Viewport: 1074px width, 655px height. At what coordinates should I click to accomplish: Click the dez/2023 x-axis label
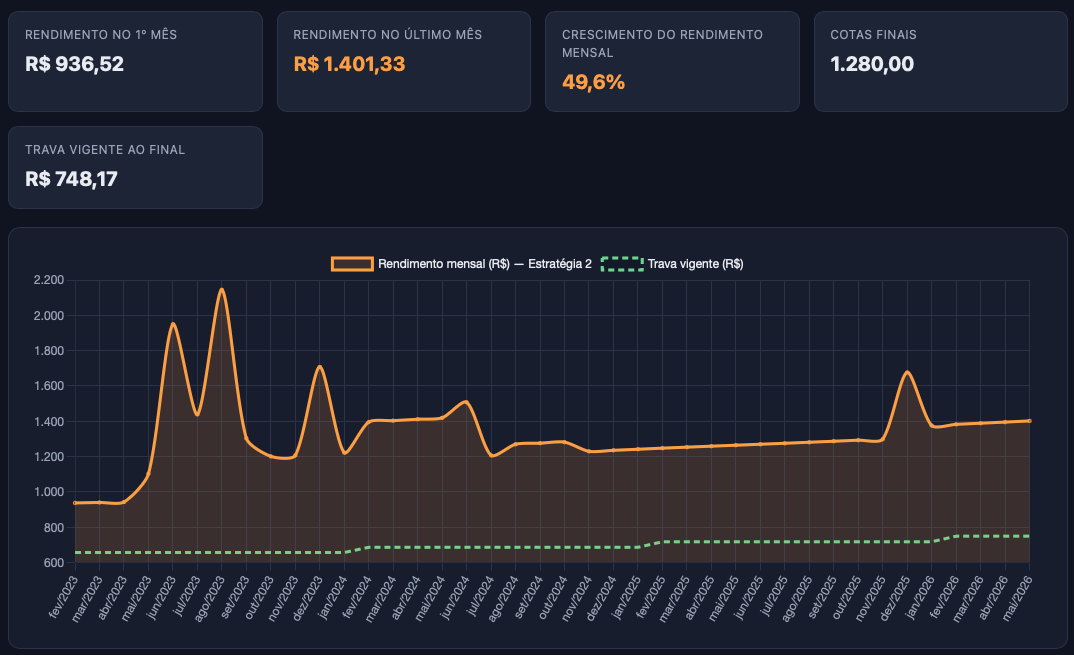pos(308,598)
